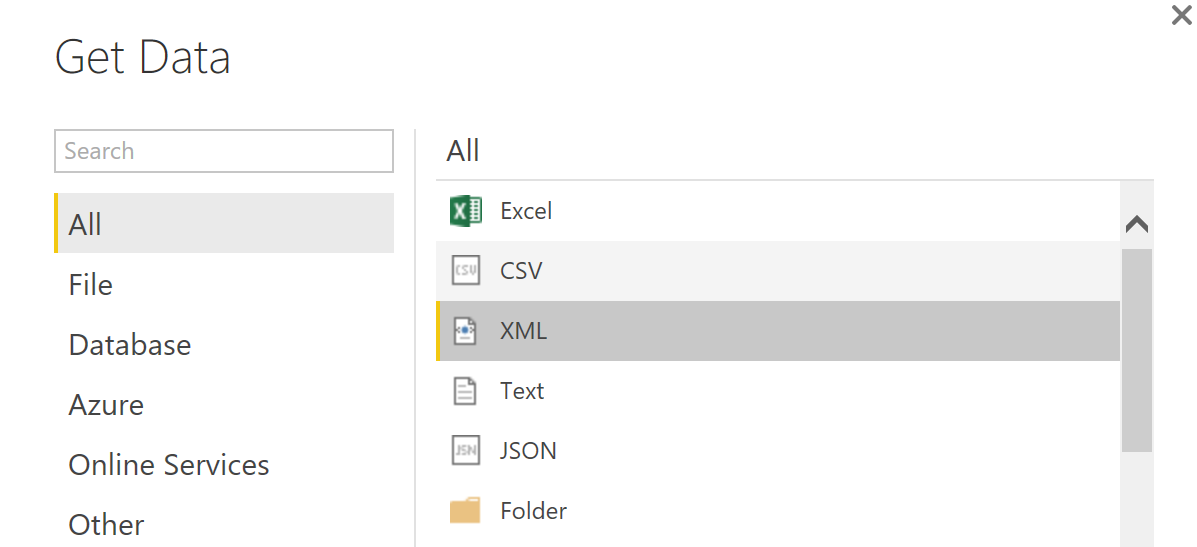Click the Text file icon
Viewport: 1197px width, 547px height.
[465, 391]
